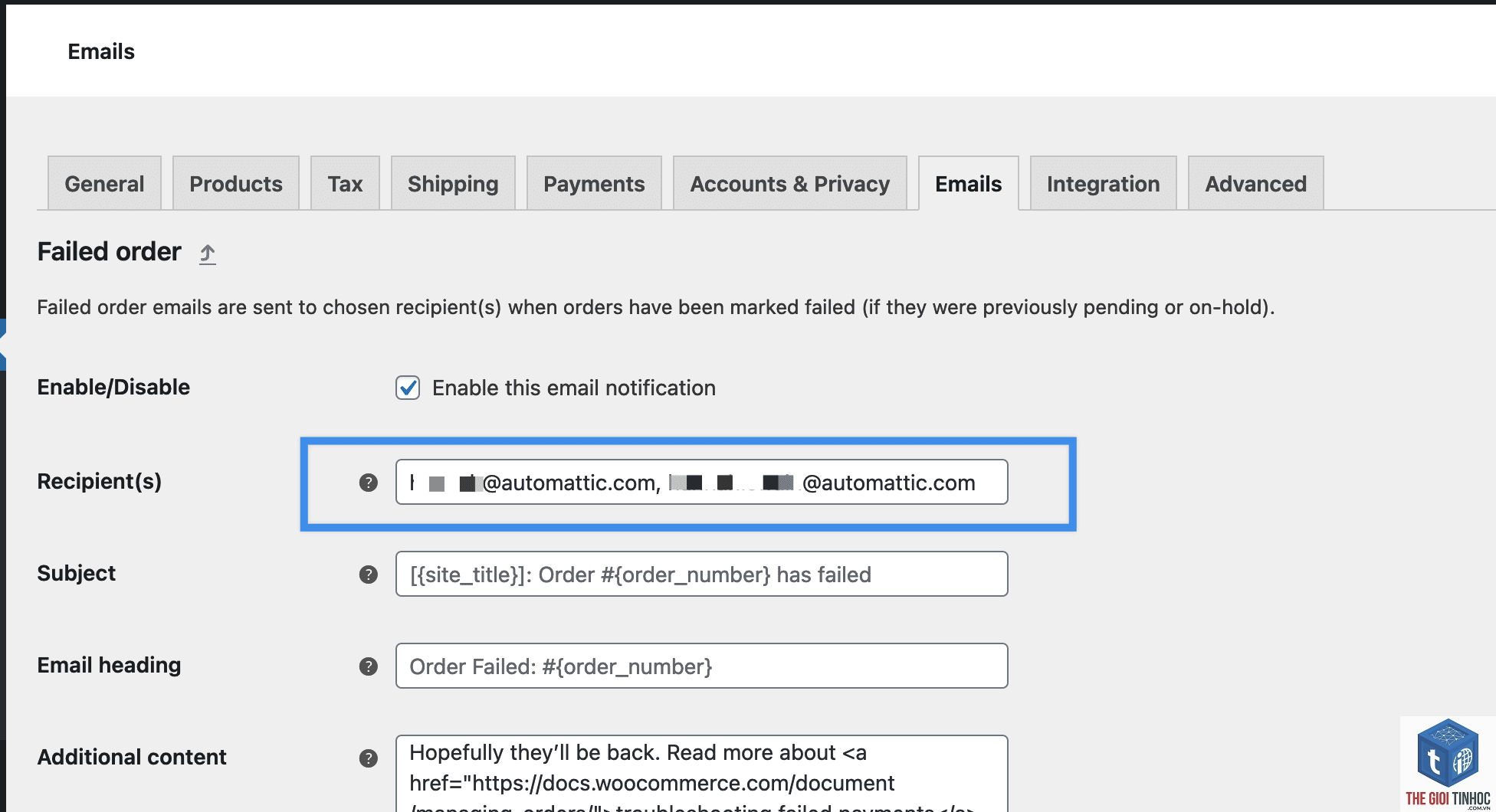Show help tooltip for Subject
Image resolution: width=1496 pixels, height=812 pixels.
(x=369, y=575)
